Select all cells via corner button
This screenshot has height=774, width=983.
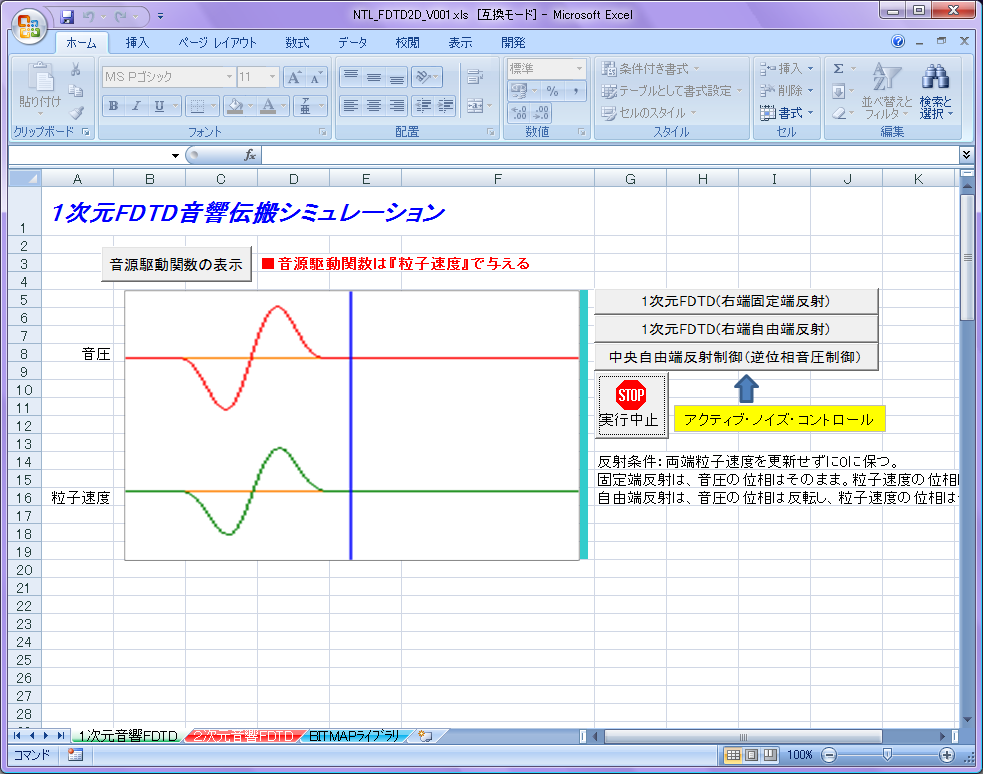coord(24,179)
